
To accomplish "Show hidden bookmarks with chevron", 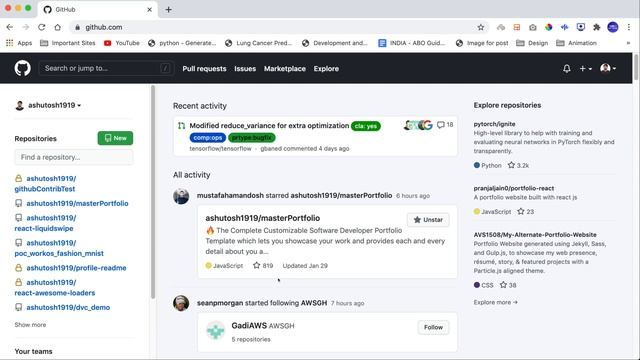I will pyautogui.click(x=628, y=43).
